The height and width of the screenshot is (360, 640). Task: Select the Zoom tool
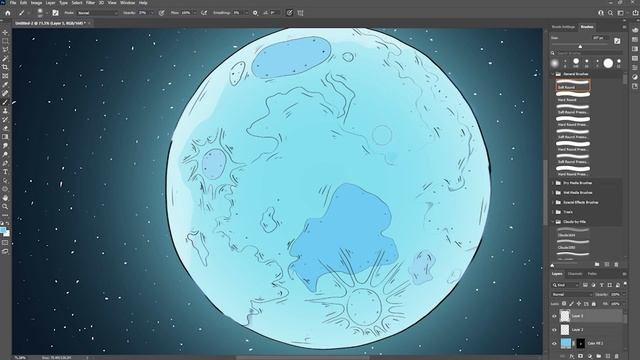(x=5, y=206)
